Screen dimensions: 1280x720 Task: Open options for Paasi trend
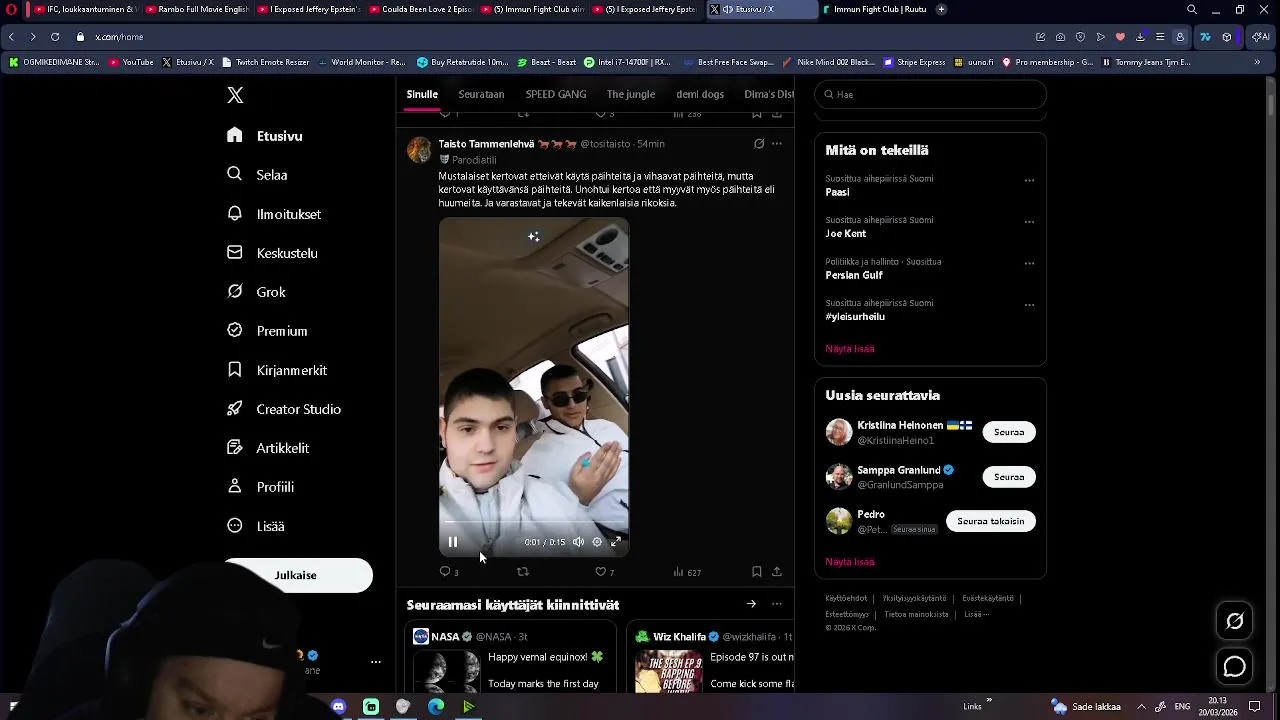click(x=1029, y=181)
